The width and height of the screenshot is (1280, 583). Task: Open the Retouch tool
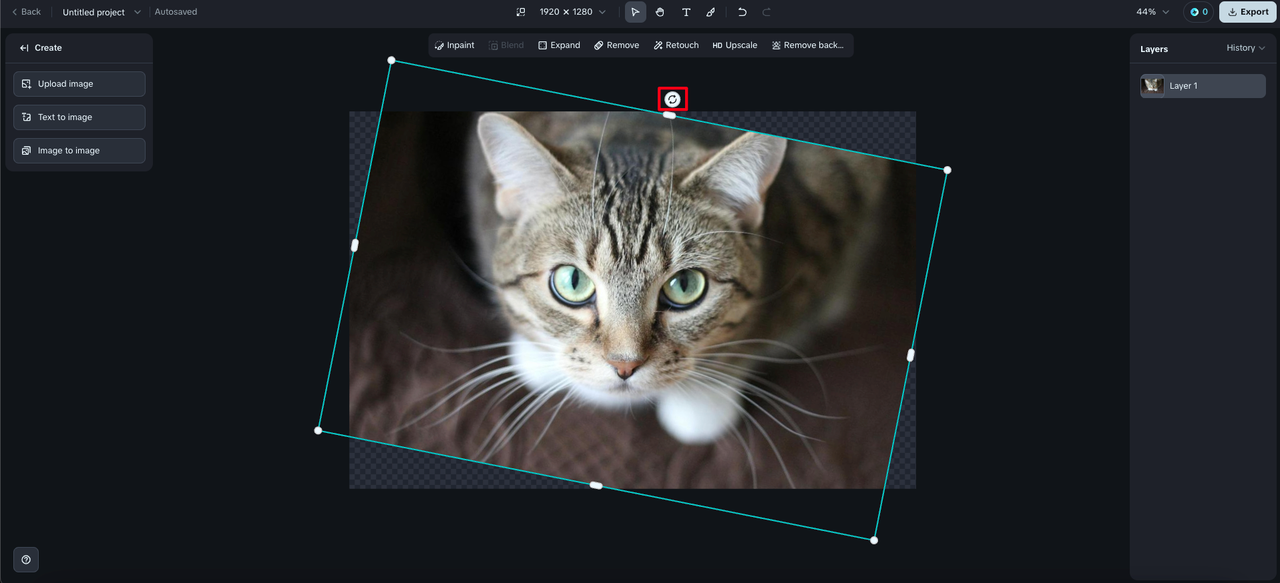[676, 45]
